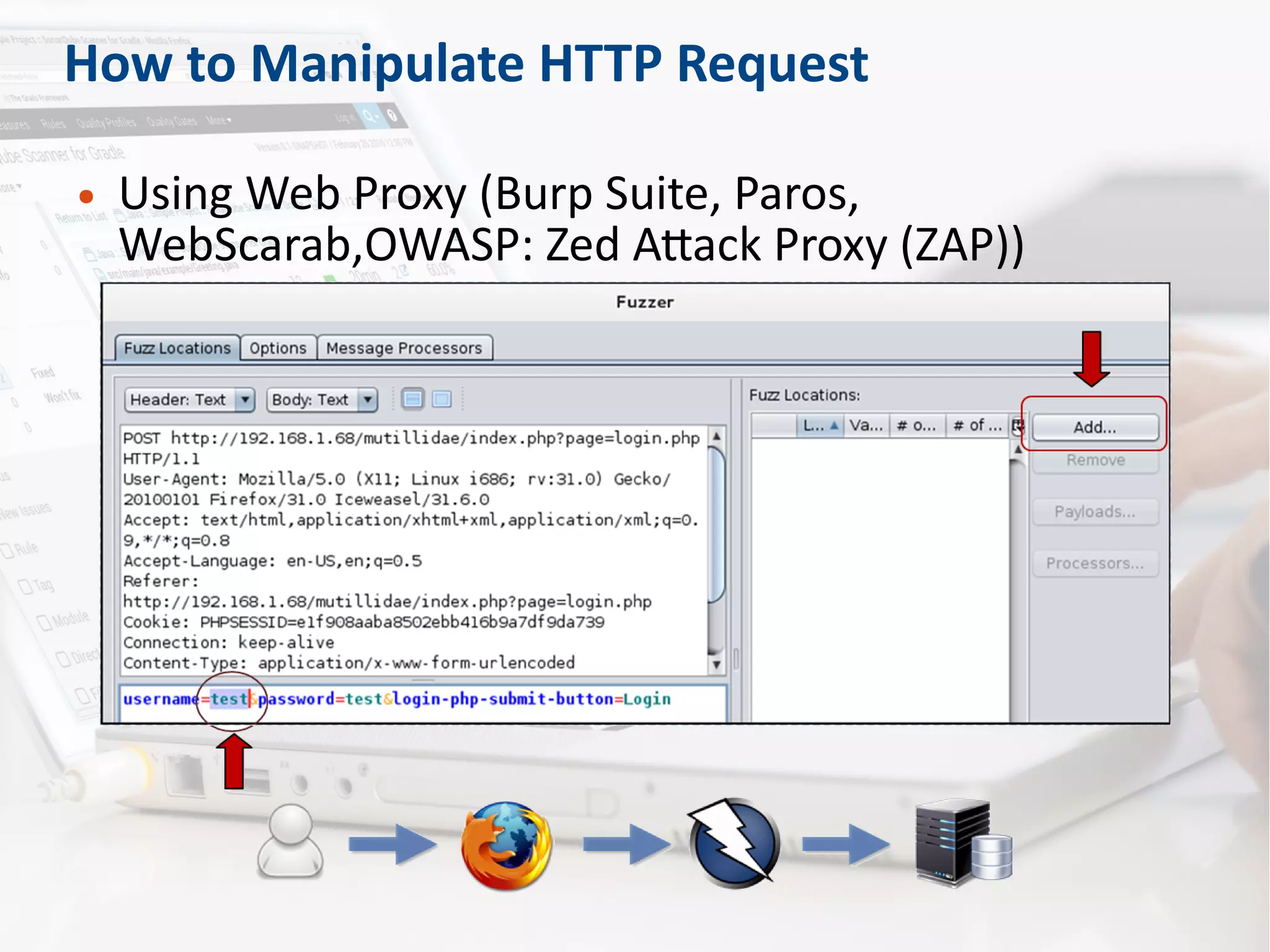Image resolution: width=1270 pixels, height=952 pixels.
Task: Click header pane scroll up arrow
Action: [x=717, y=436]
